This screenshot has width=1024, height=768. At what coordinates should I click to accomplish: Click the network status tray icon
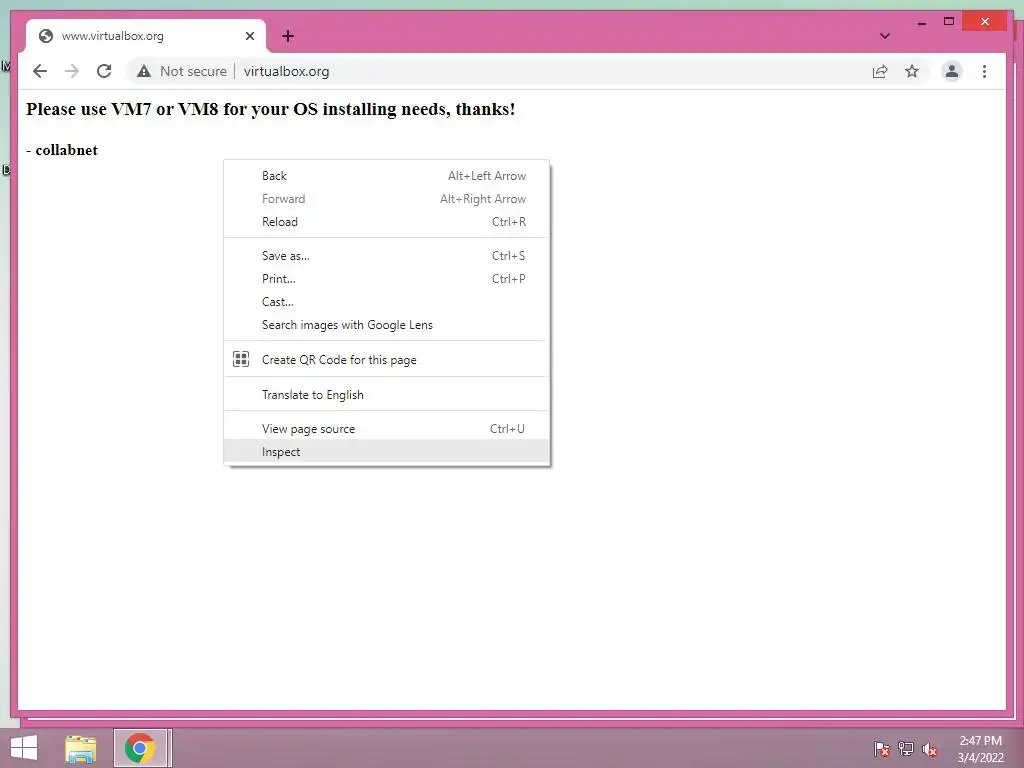(x=906, y=748)
